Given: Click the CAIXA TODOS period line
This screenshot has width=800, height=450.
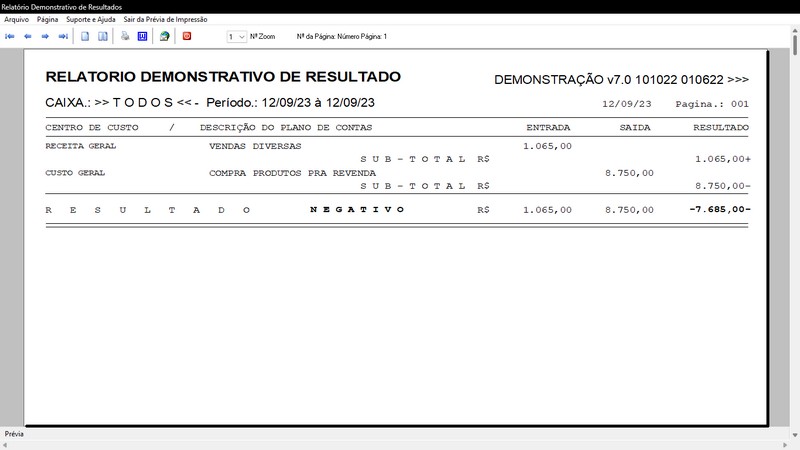Looking at the screenshot, I should point(210,103).
